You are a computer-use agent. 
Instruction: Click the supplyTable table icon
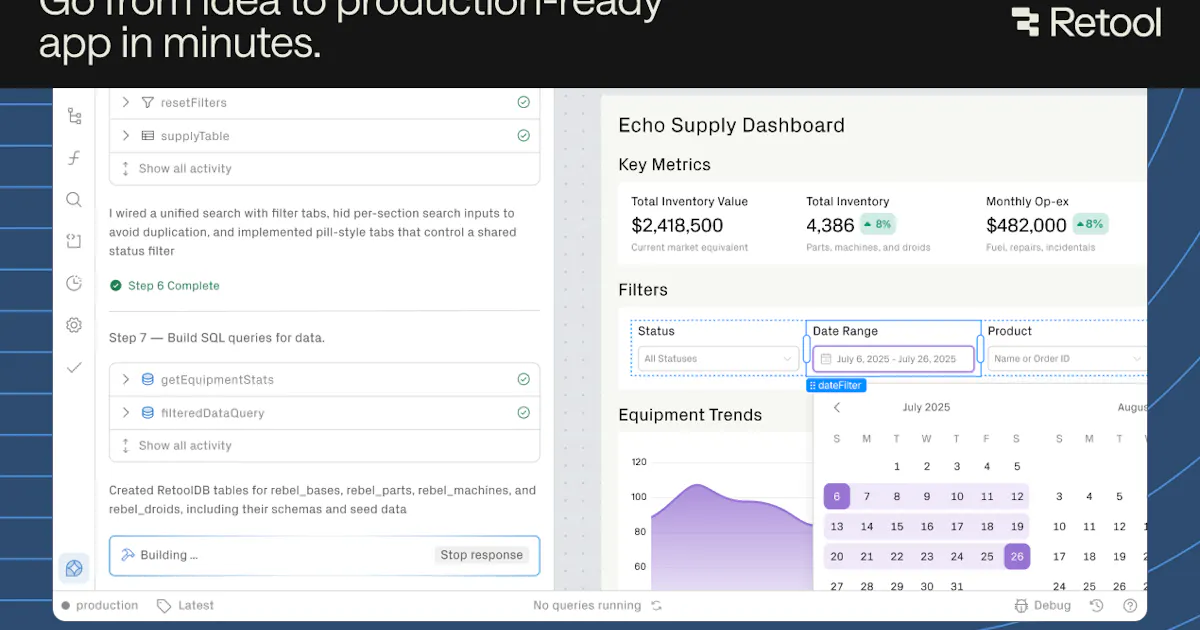147,136
